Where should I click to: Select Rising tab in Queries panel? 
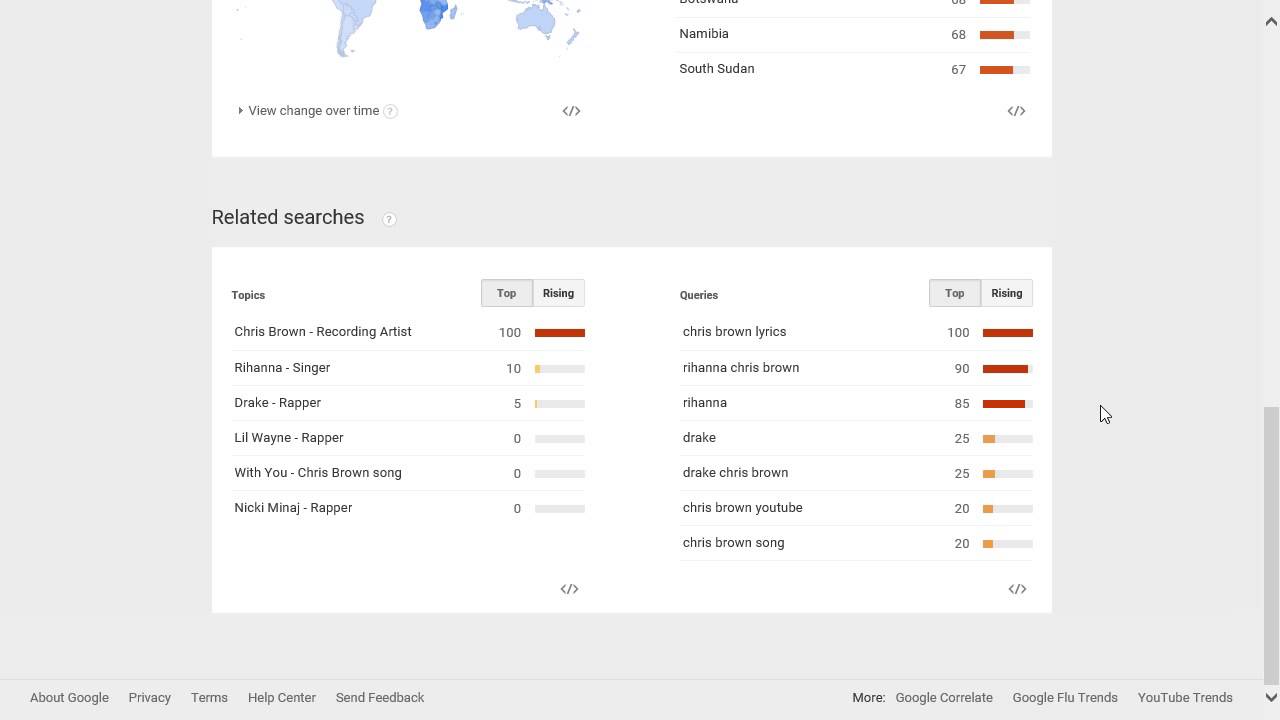(1006, 293)
